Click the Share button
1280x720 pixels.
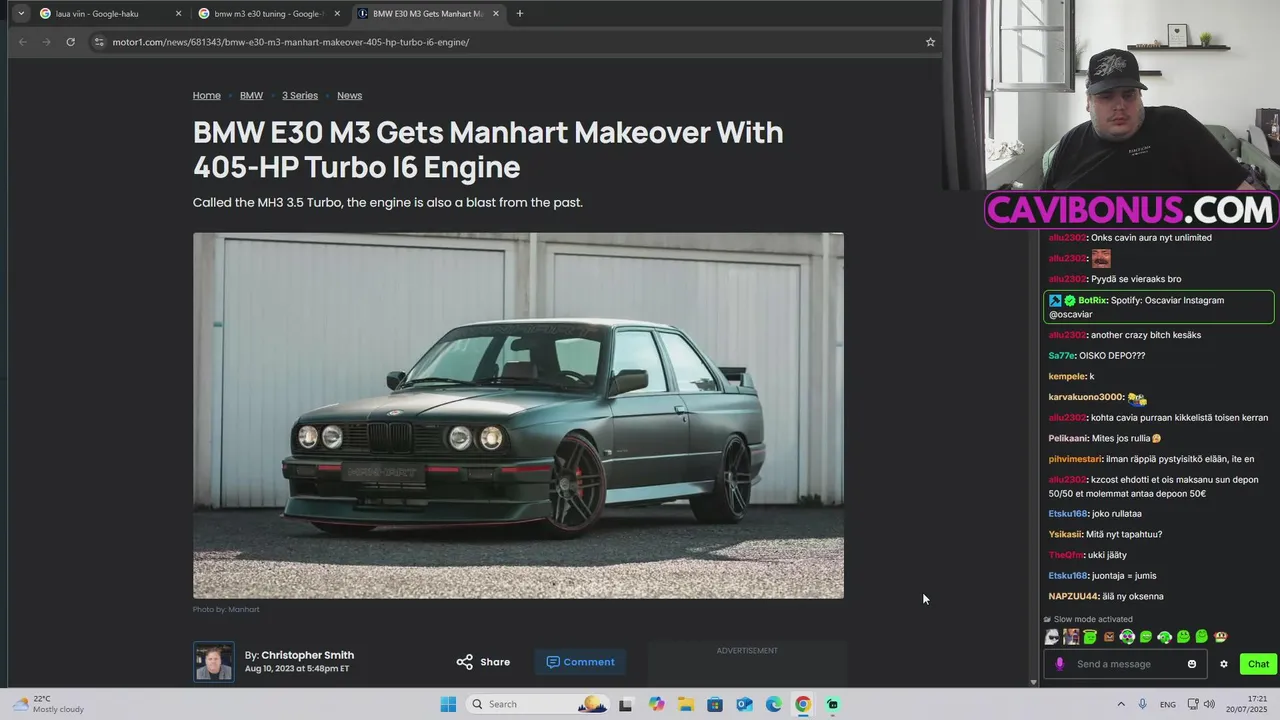[483, 662]
